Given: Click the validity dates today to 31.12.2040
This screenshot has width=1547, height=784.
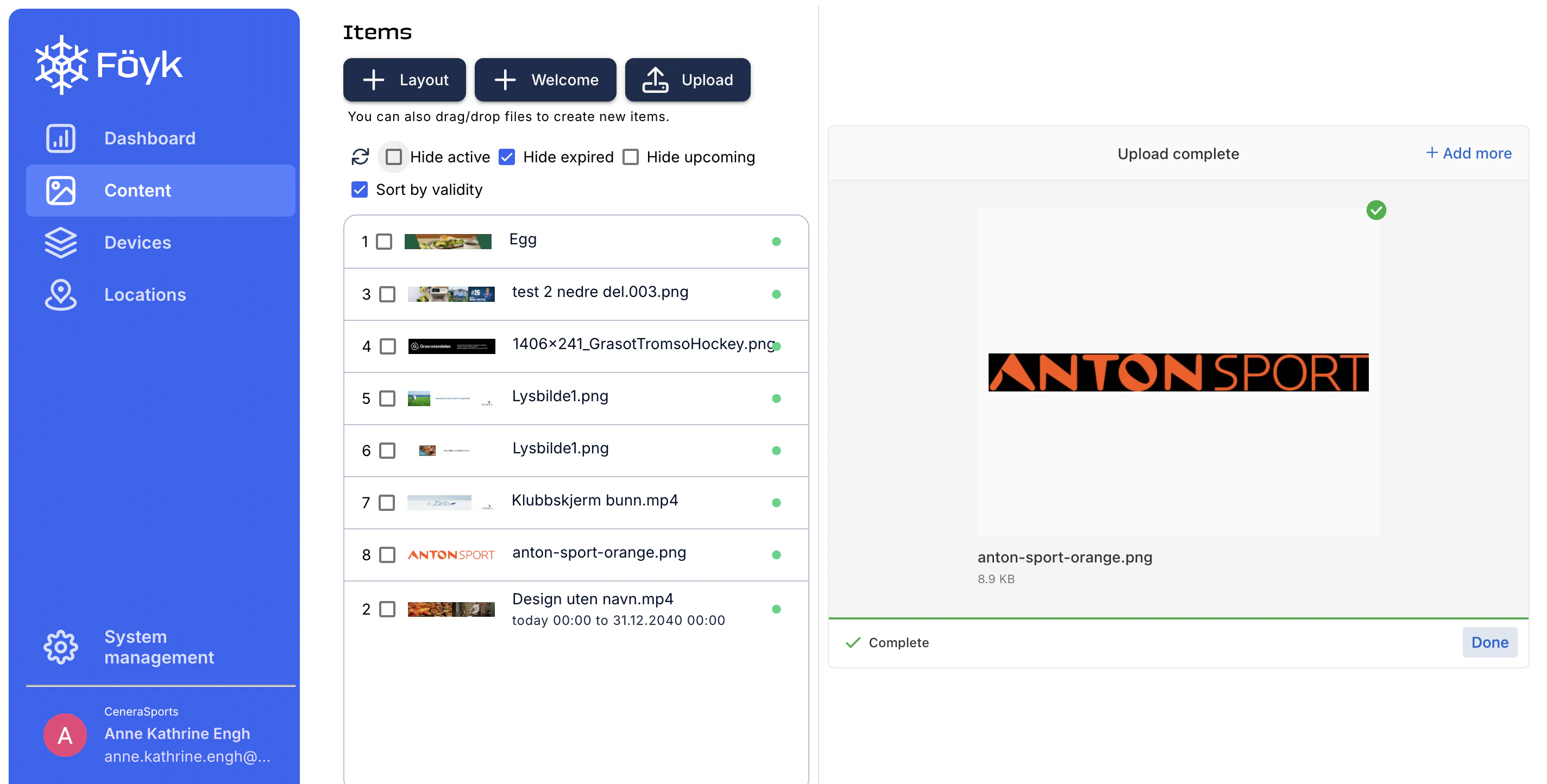Looking at the screenshot, I should coord(619,620).
